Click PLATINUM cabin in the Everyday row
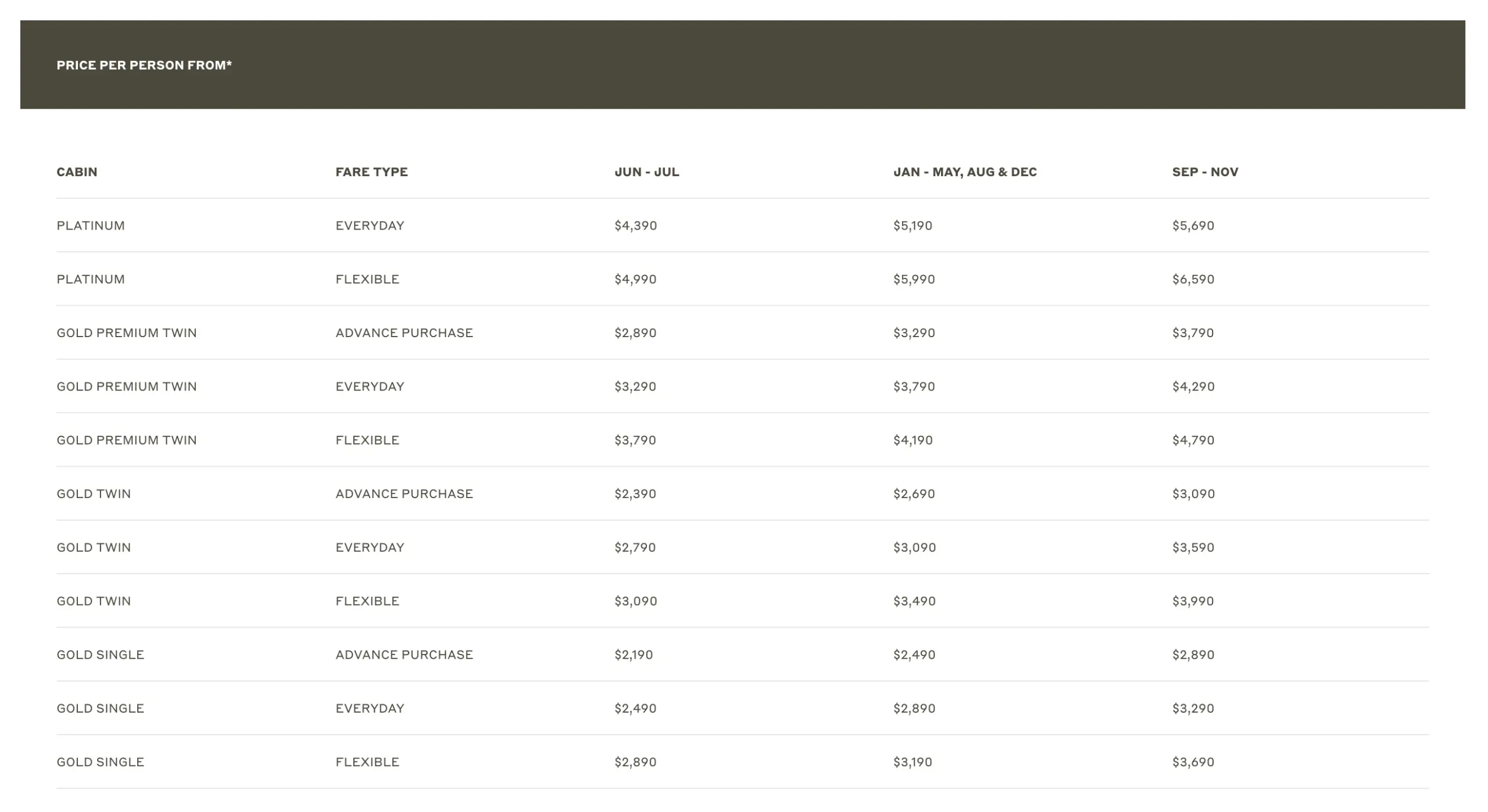This screenshot has width=1488, height=812. tap(91, 226)
